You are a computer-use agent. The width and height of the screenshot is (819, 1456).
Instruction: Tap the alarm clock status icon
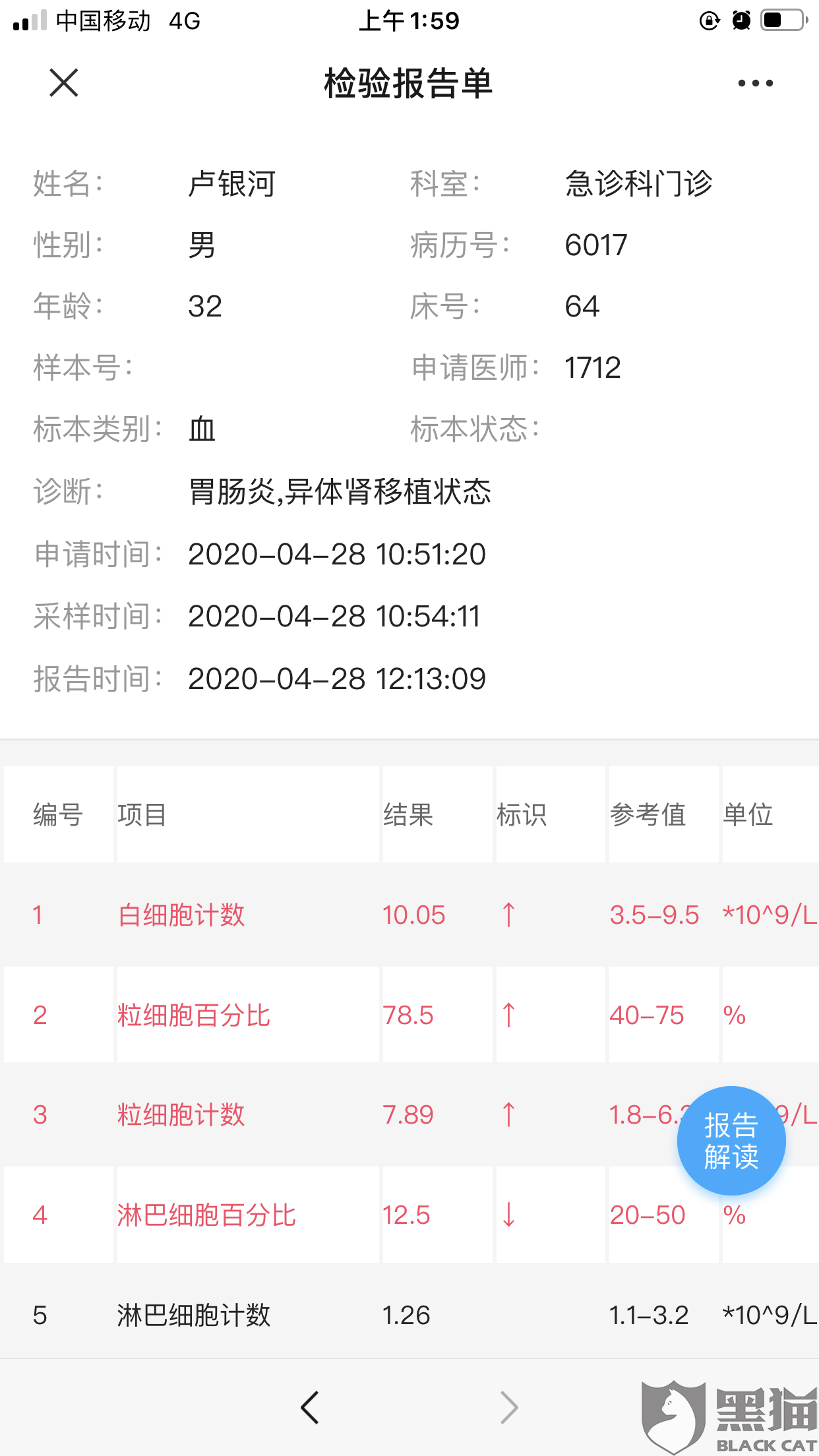(741, 20)
